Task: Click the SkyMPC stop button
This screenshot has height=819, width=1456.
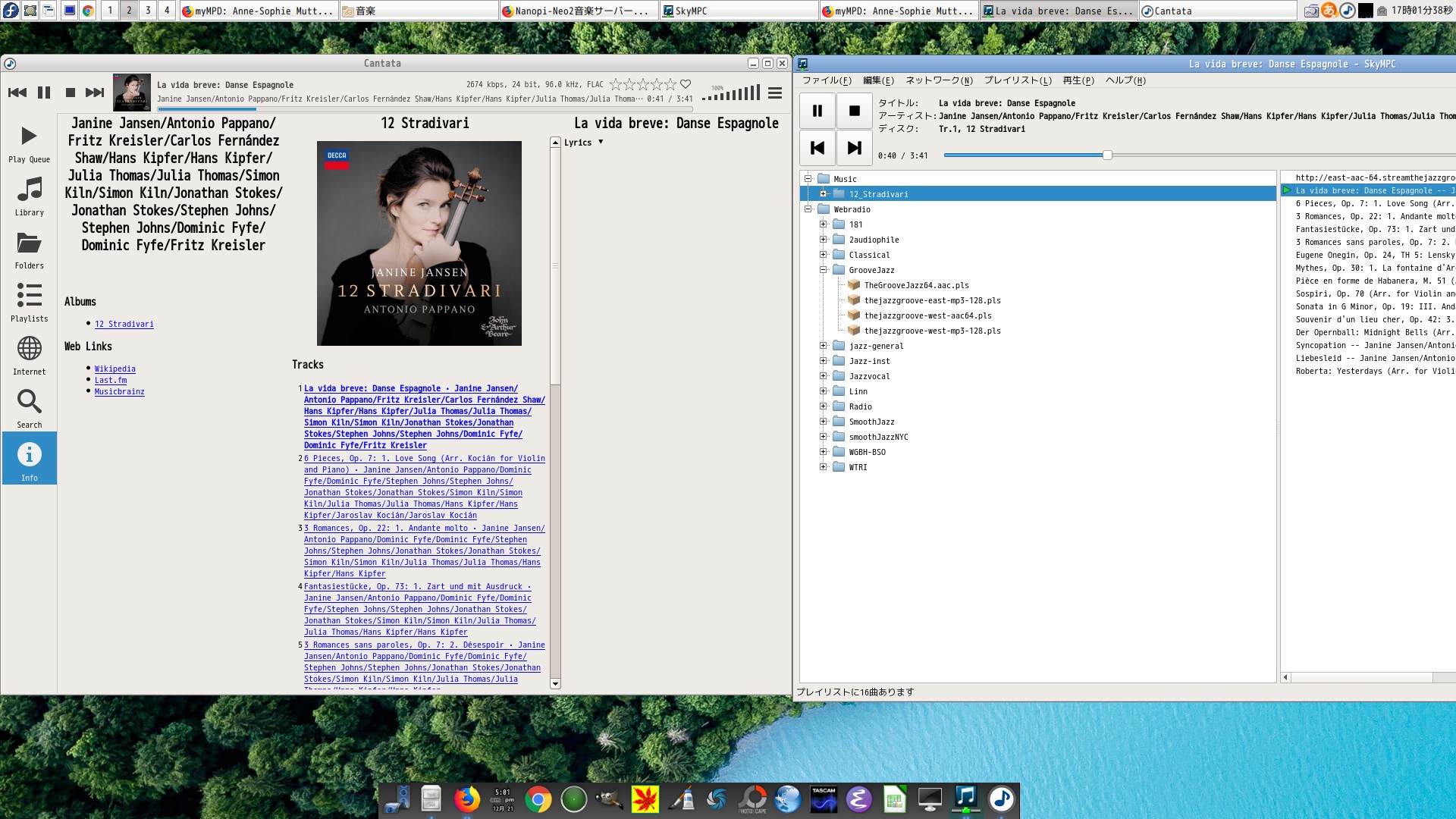Action: point(854,111)
